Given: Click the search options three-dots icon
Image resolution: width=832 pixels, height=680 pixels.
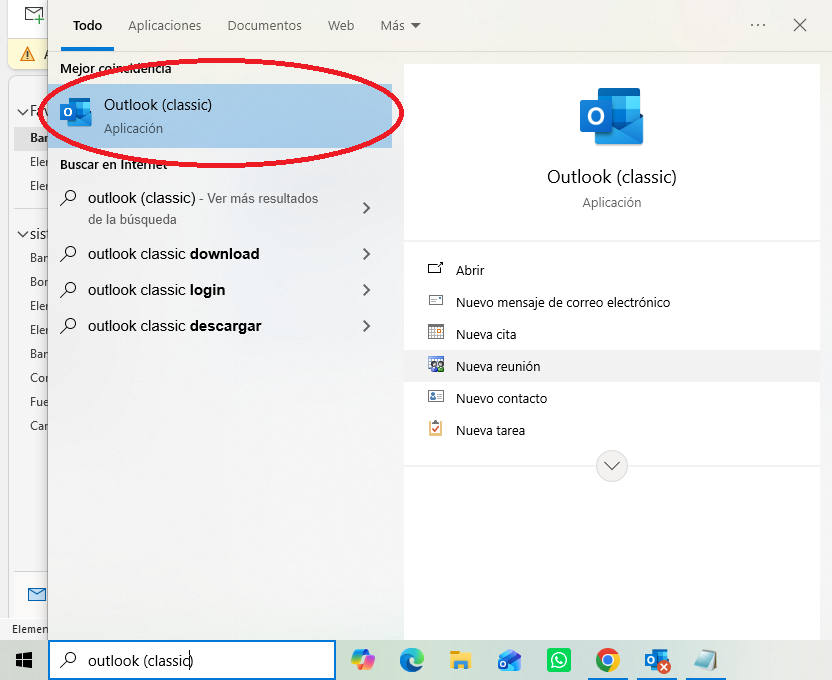Looking at the screenshot, I should point(758,25).
